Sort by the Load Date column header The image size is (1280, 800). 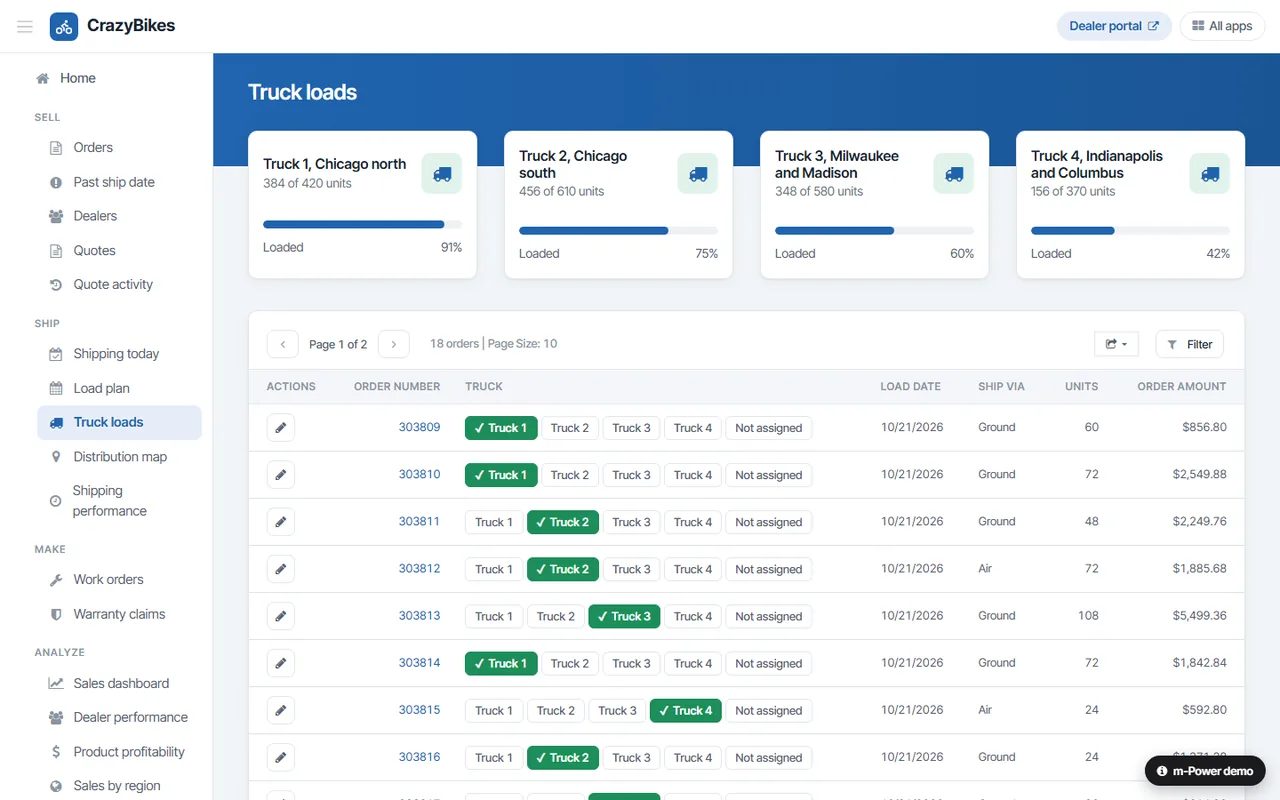pos(910,386)
